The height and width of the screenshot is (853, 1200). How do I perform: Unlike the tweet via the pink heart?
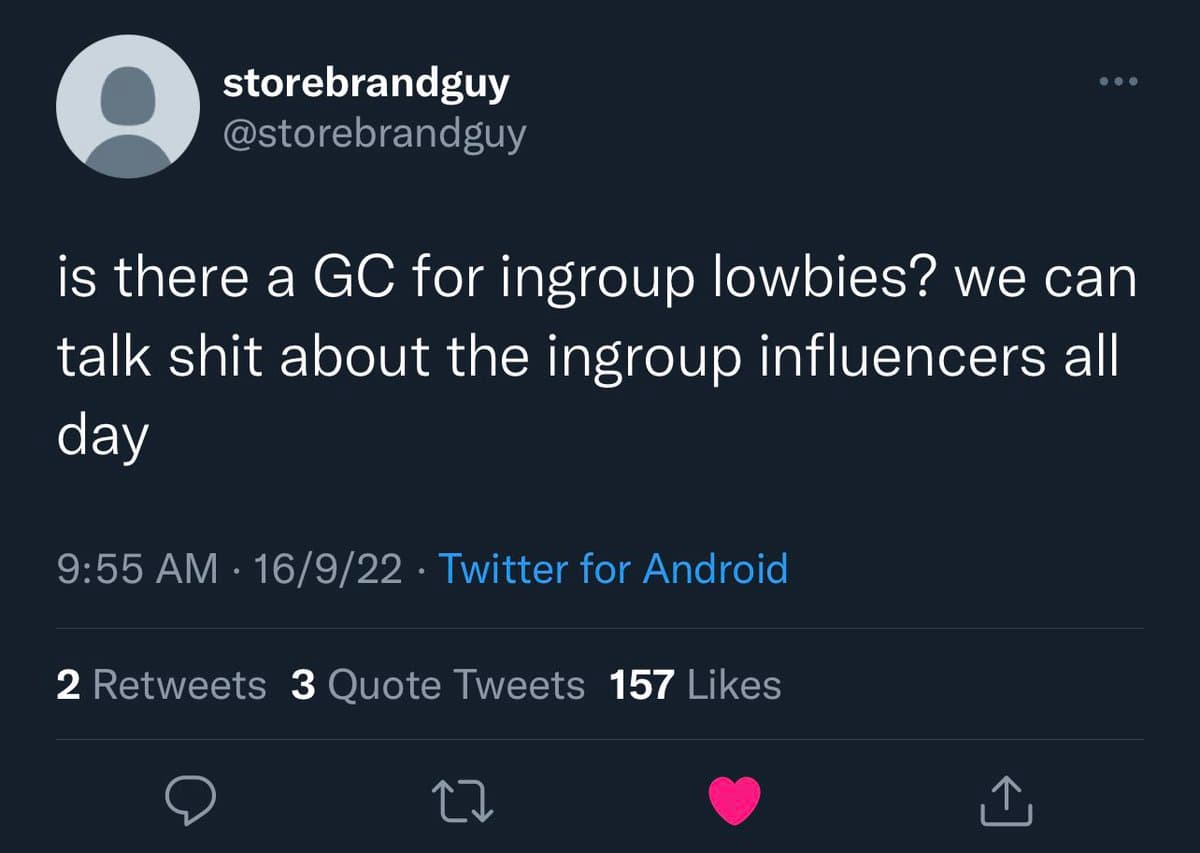pyautogui.click(x=735, y=801)
